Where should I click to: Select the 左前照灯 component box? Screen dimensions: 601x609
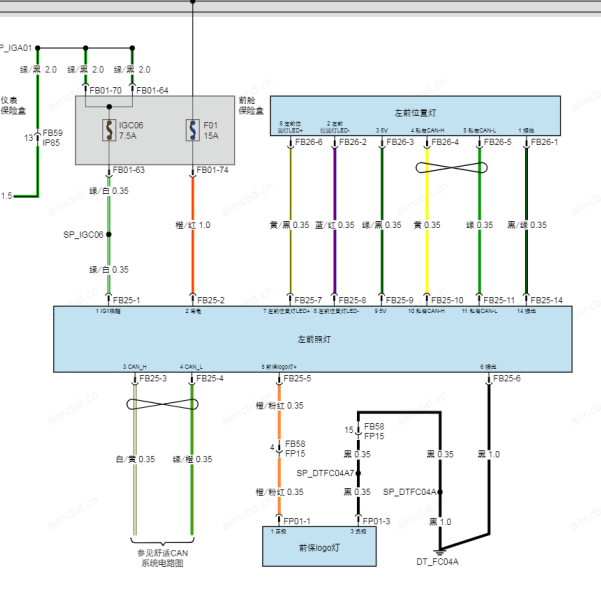pyautogui.click(x=313, y=339)
